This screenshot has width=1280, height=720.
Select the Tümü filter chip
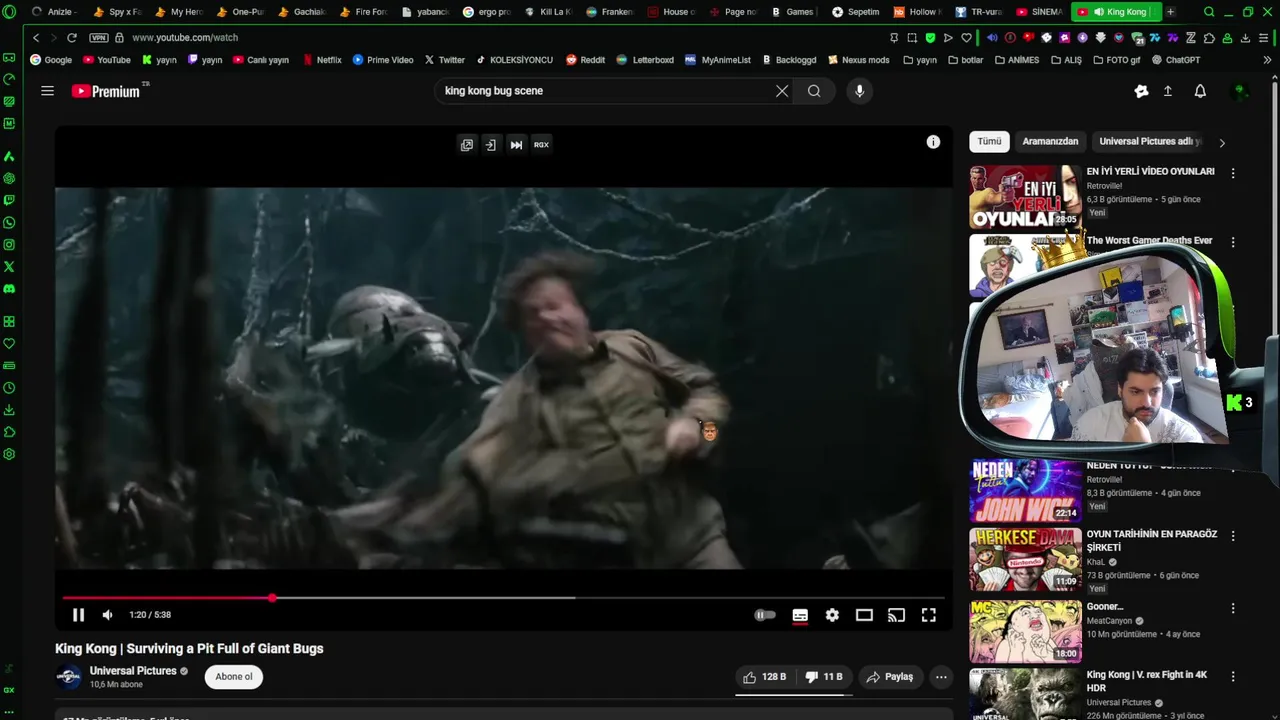pos(989,142)
